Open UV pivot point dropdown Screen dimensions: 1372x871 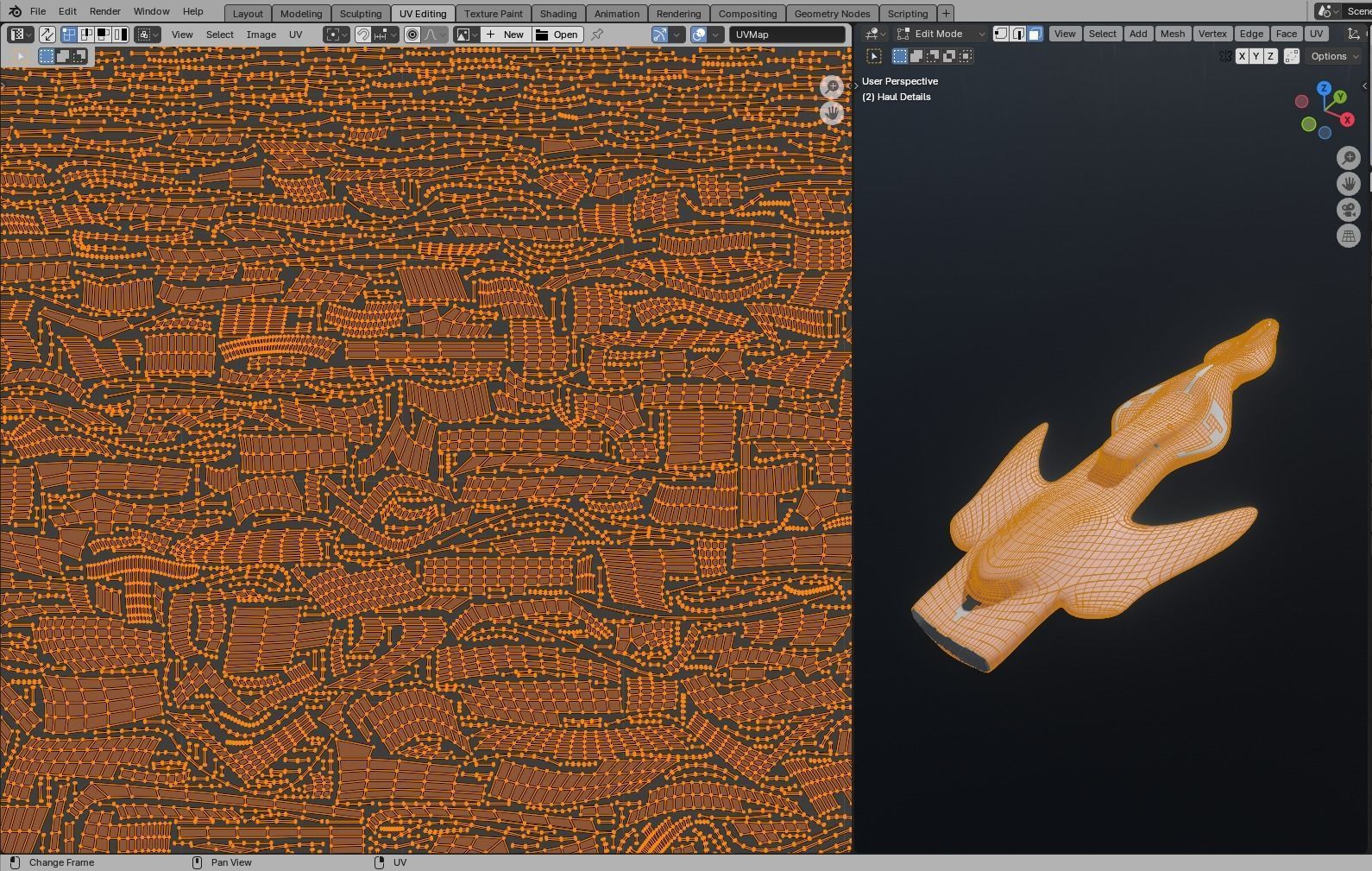(337, 35)
